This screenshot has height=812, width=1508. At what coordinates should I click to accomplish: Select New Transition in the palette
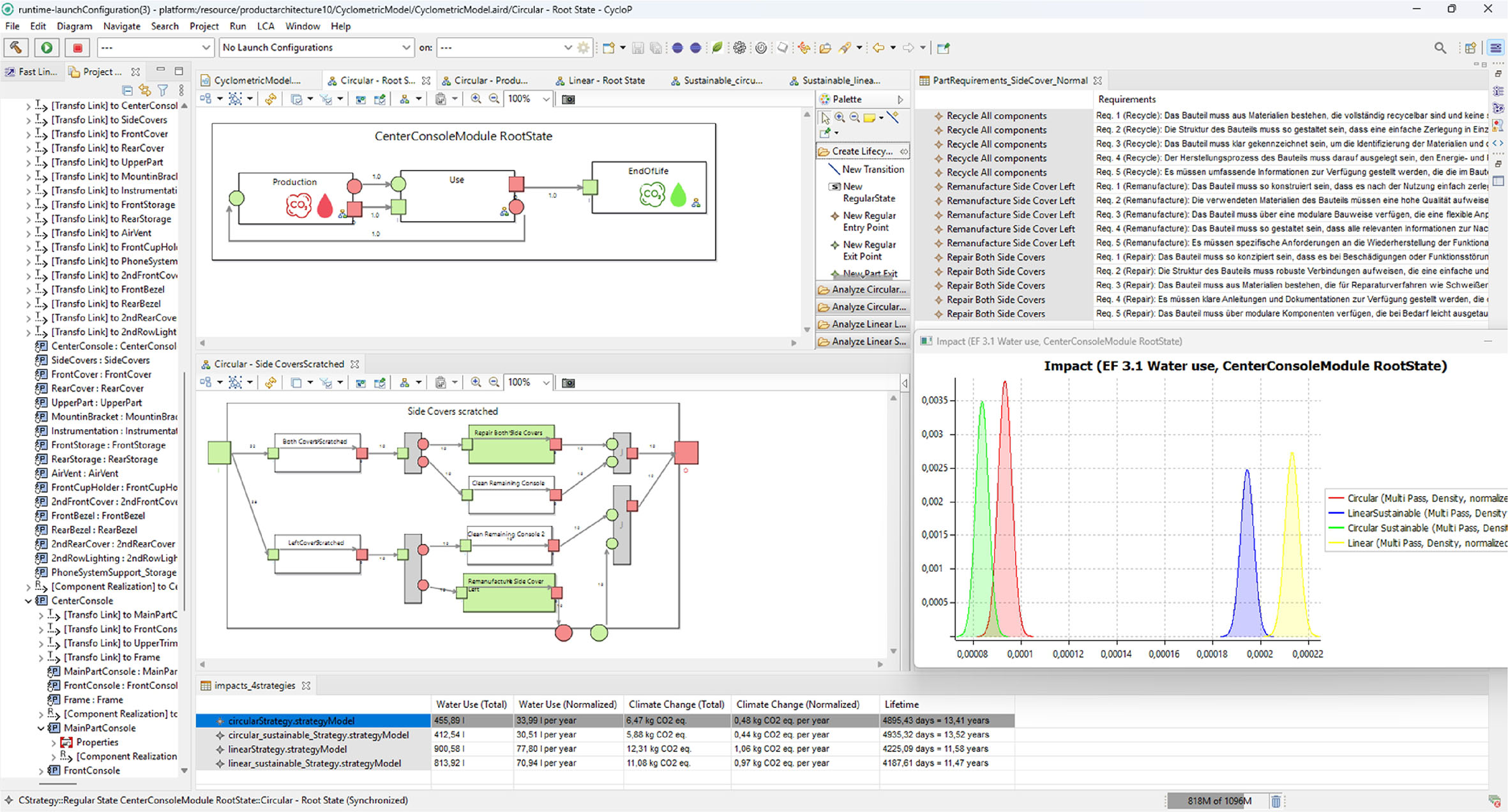(872, 169)
